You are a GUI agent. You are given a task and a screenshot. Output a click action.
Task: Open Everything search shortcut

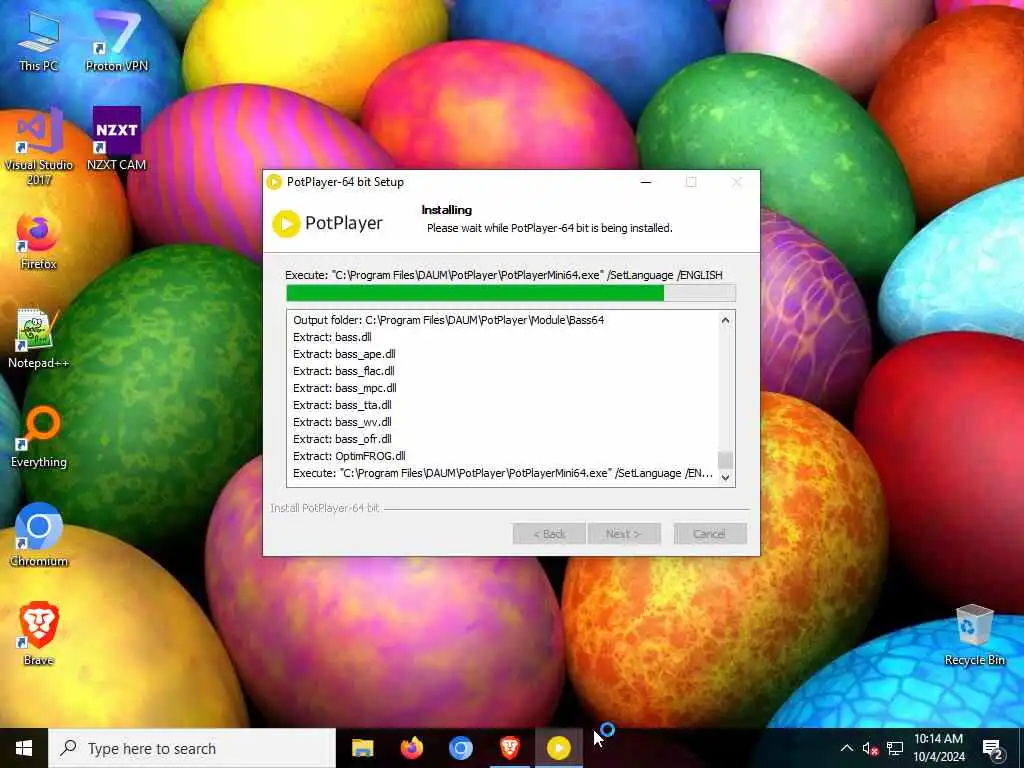pos(39,437)
